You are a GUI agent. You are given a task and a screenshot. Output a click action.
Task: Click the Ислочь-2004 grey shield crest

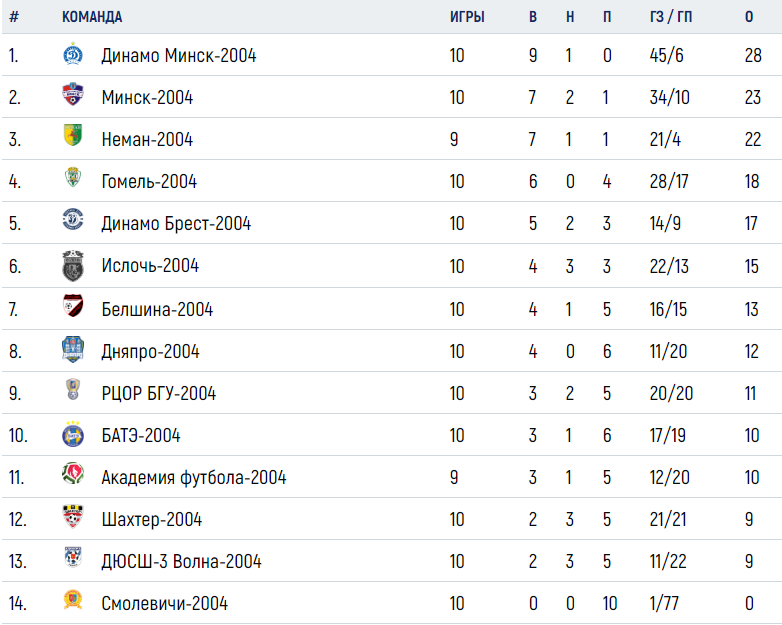(73, 266)
